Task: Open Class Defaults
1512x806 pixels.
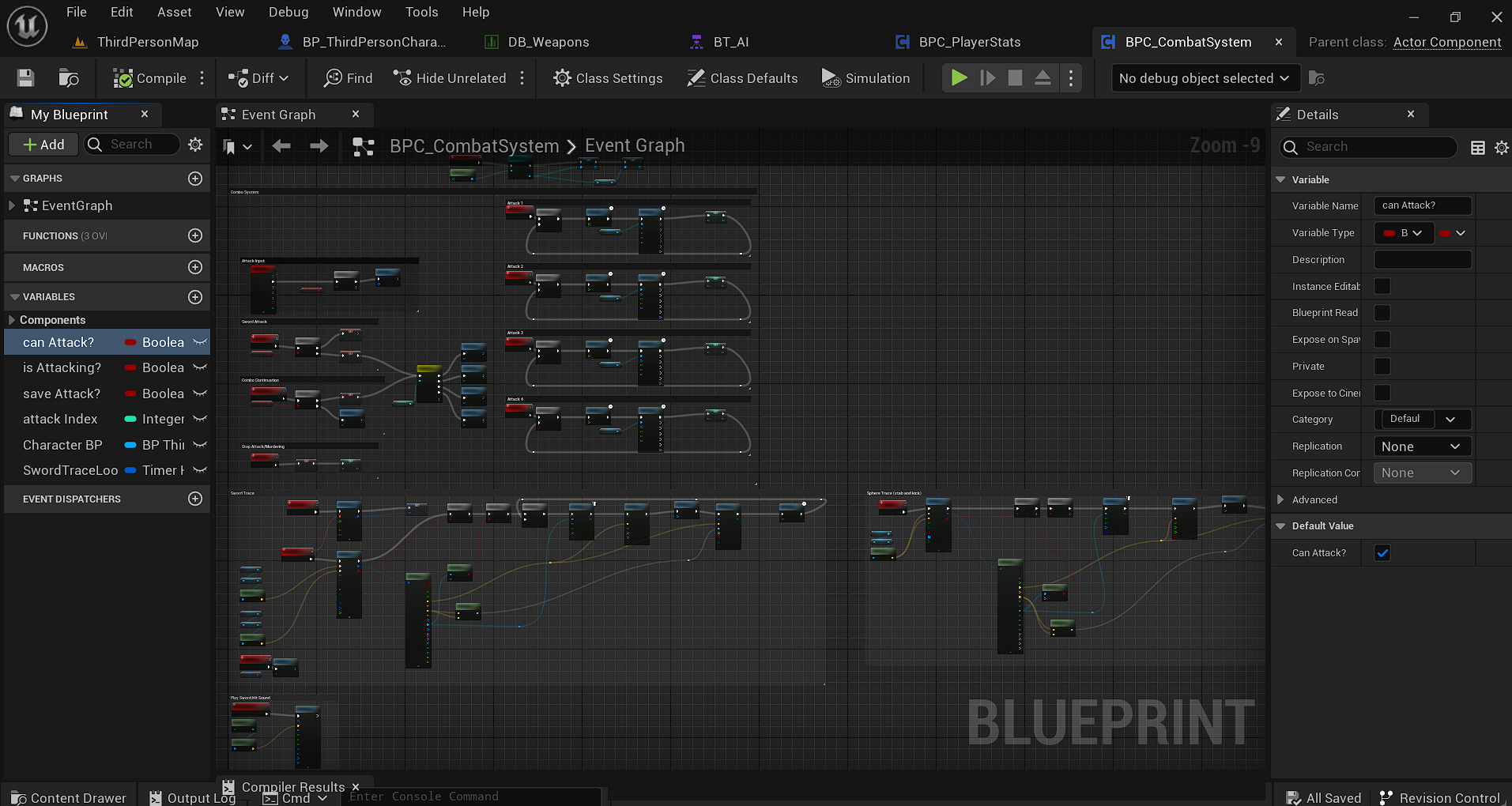Action: point(742,78)
